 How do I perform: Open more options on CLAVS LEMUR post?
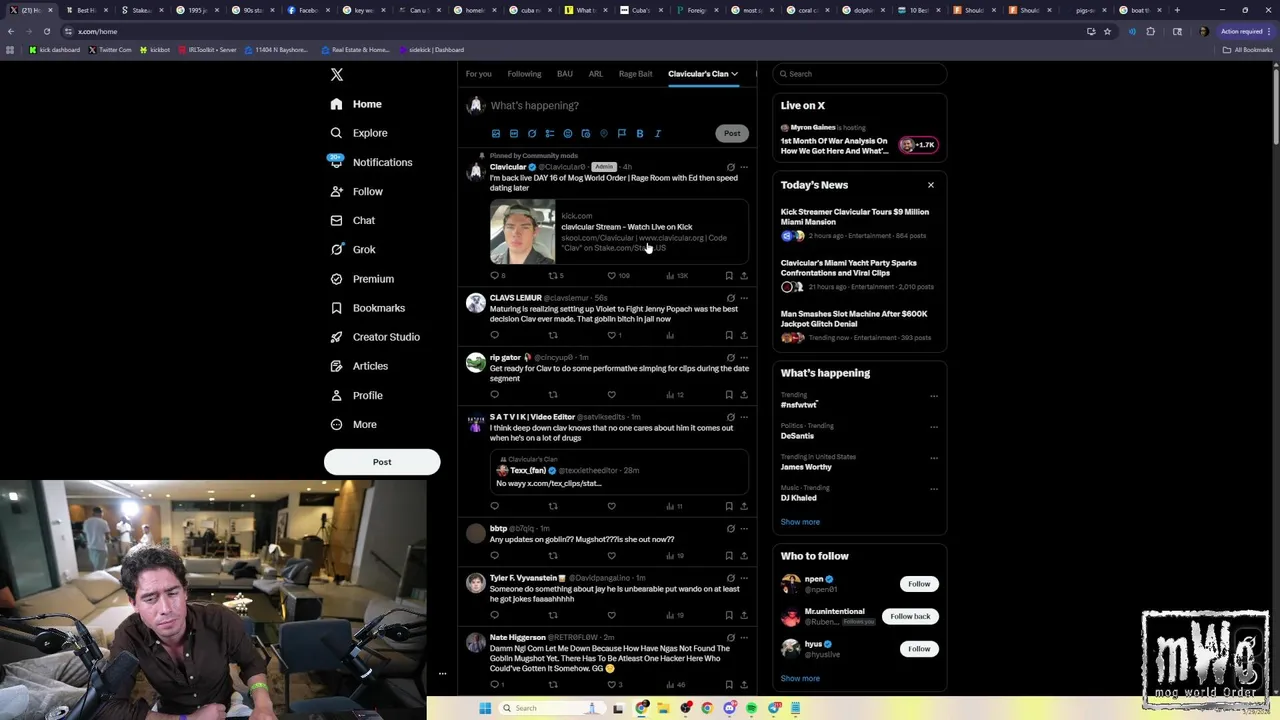744,298
